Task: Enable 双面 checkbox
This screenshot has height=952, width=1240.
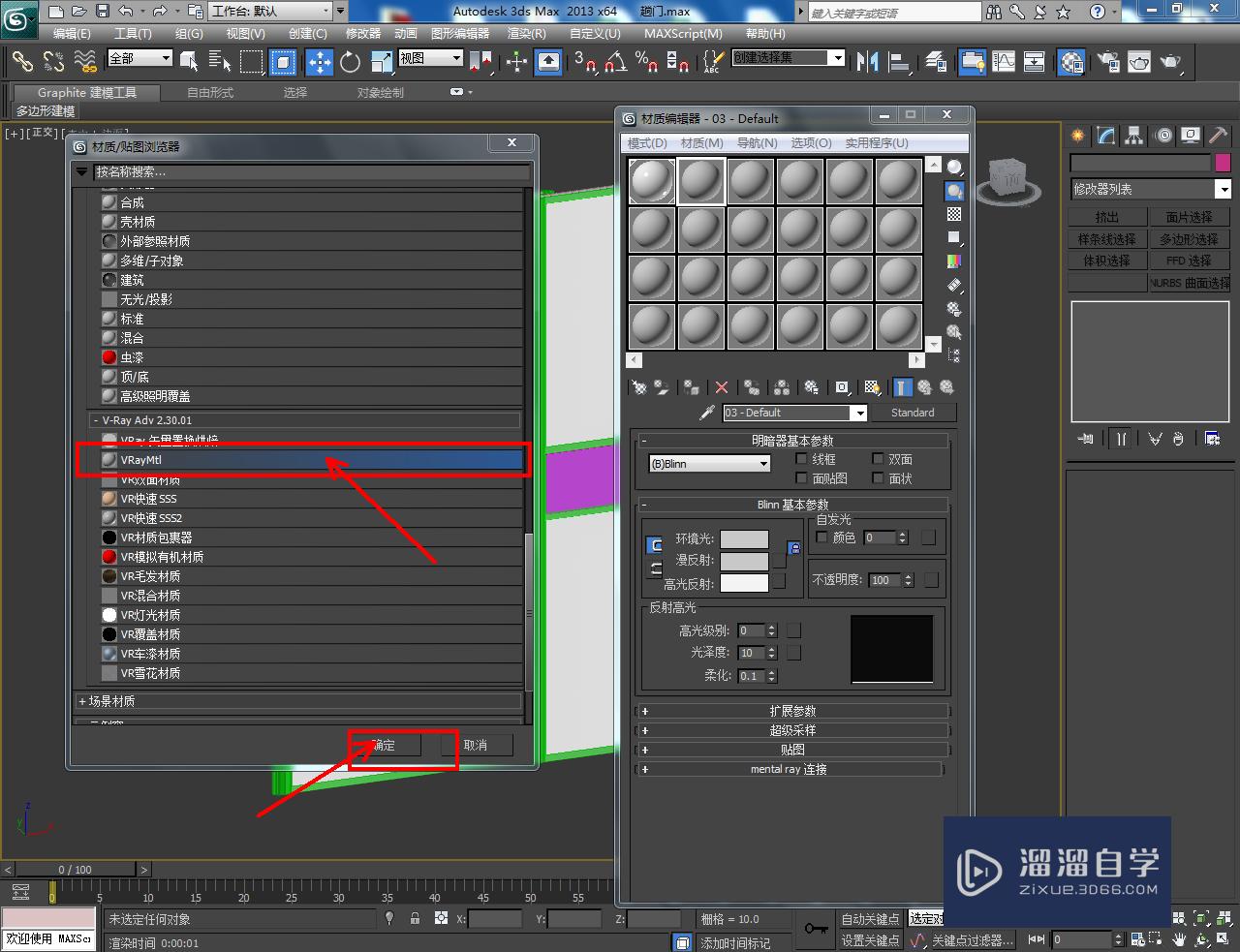Action: pos(878,459)
